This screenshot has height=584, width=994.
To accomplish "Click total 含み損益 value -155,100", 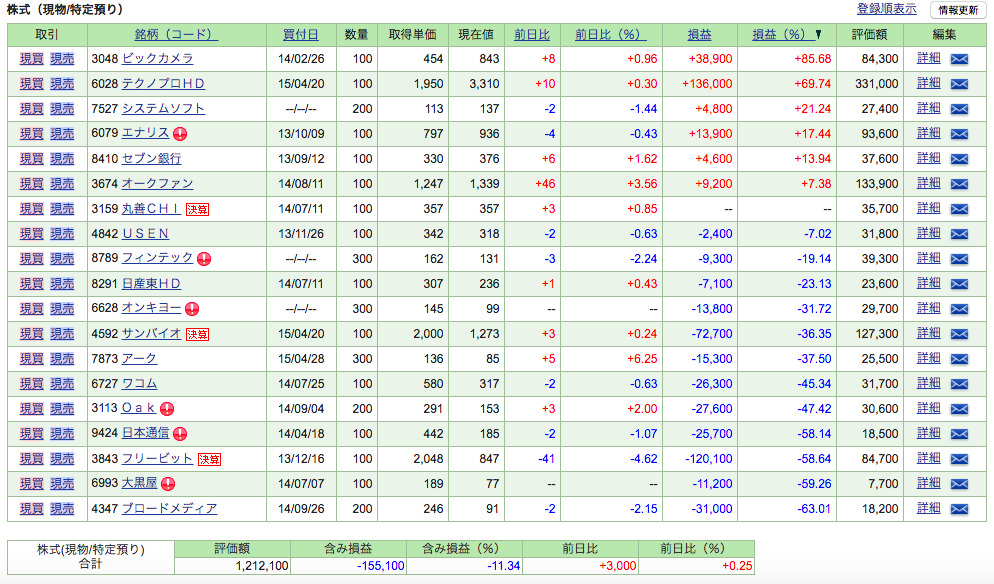I will (x=380, y=566).
